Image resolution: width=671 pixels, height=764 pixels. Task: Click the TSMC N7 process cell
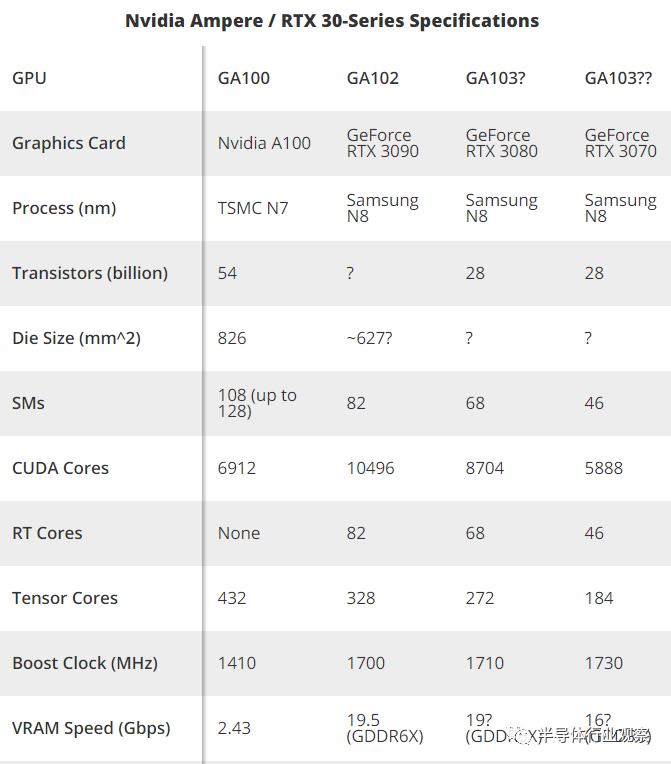click(x=253, y=208)
